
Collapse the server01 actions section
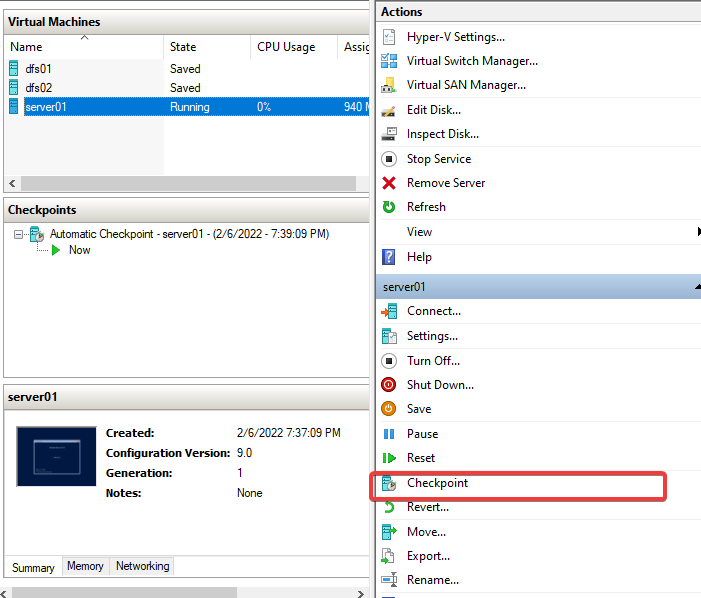697,287
